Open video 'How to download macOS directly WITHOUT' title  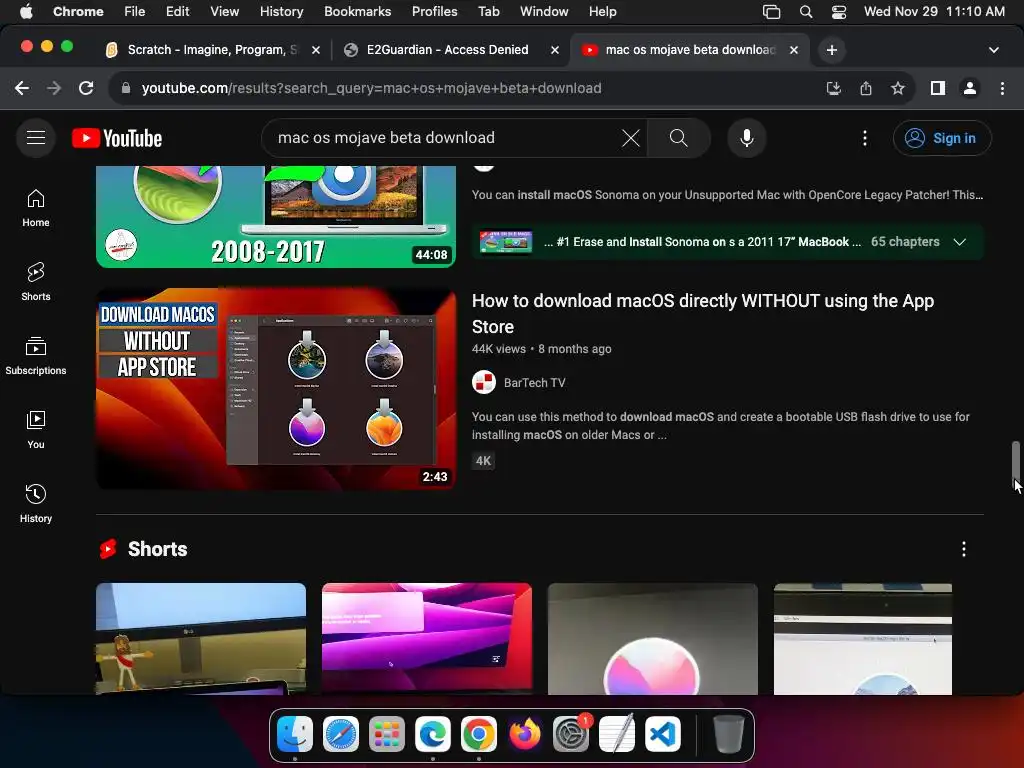point(703,313)
